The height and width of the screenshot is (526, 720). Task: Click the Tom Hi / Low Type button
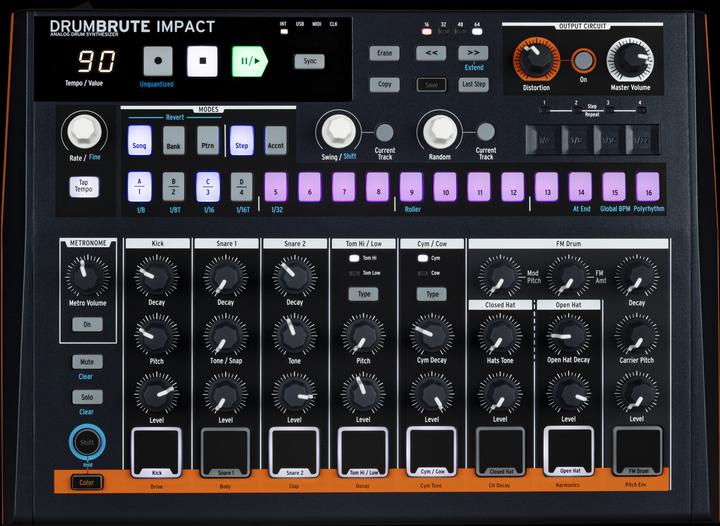[364, 294]
